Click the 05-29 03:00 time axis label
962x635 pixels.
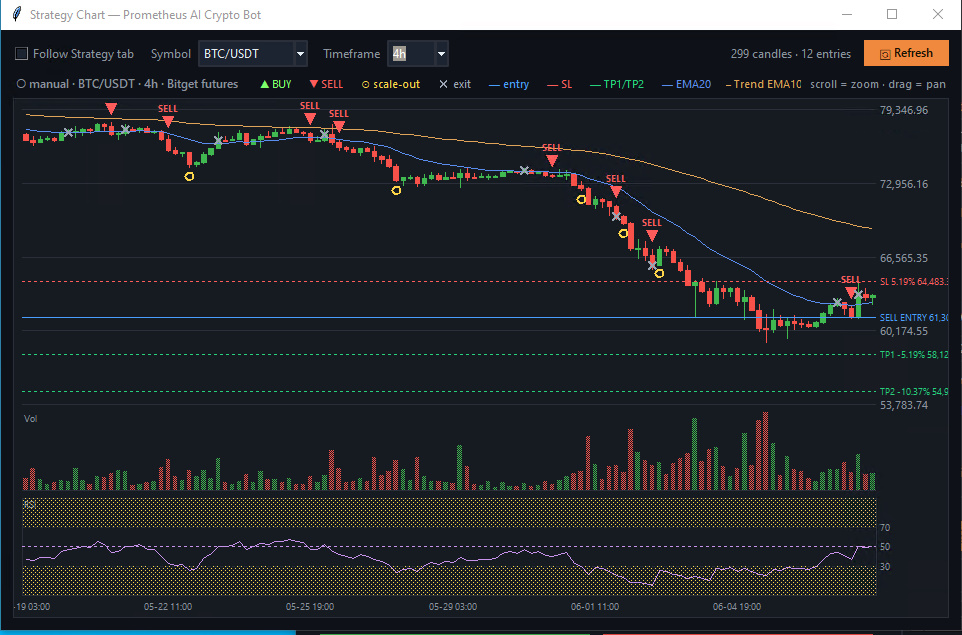[453, 607]
